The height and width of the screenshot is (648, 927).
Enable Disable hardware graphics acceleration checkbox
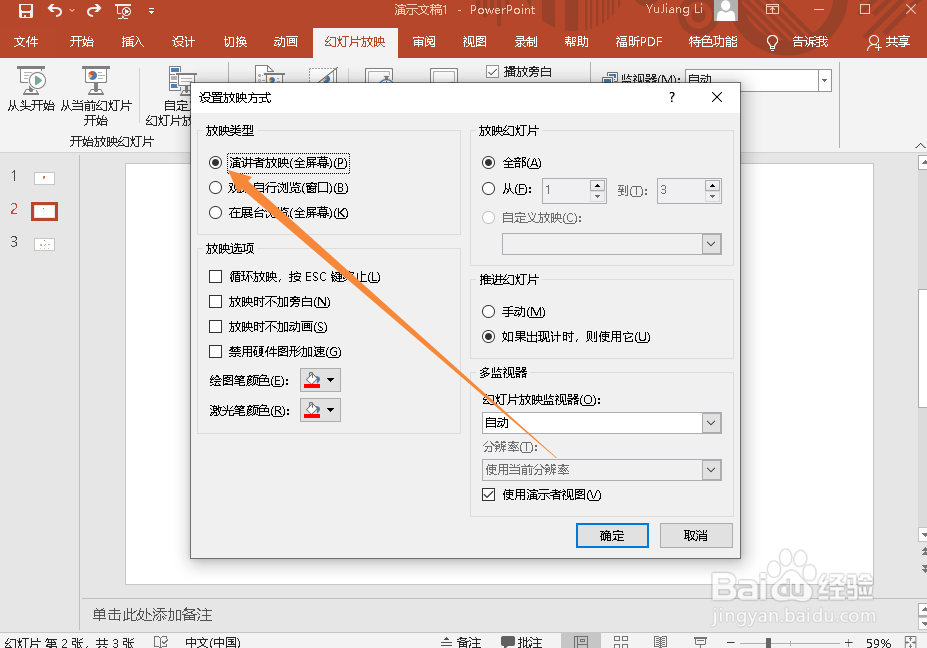click(215, 352)
